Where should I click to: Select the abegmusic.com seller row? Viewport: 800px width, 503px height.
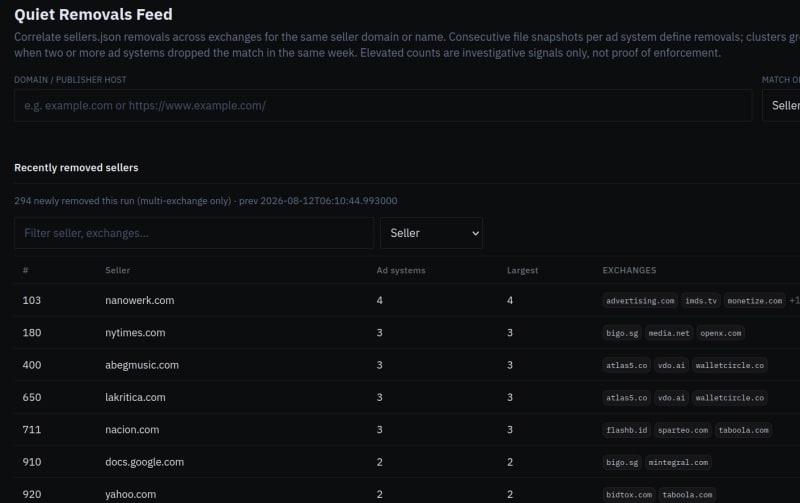[x=407, y=365]
